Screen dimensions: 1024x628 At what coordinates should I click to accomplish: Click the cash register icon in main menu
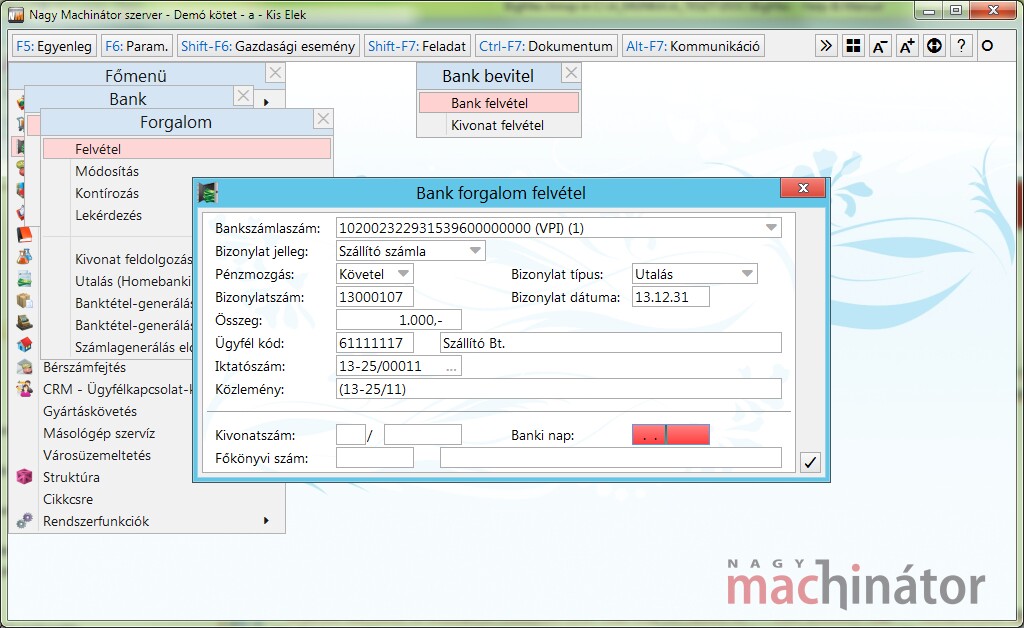(x=24, y=322)
